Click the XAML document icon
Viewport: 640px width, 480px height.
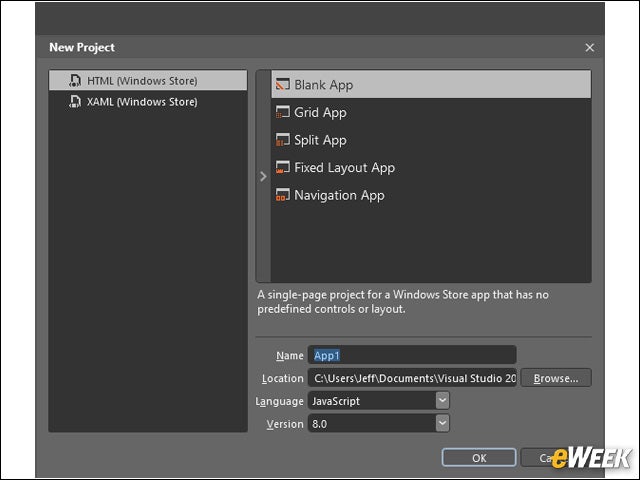coord(75,101)
